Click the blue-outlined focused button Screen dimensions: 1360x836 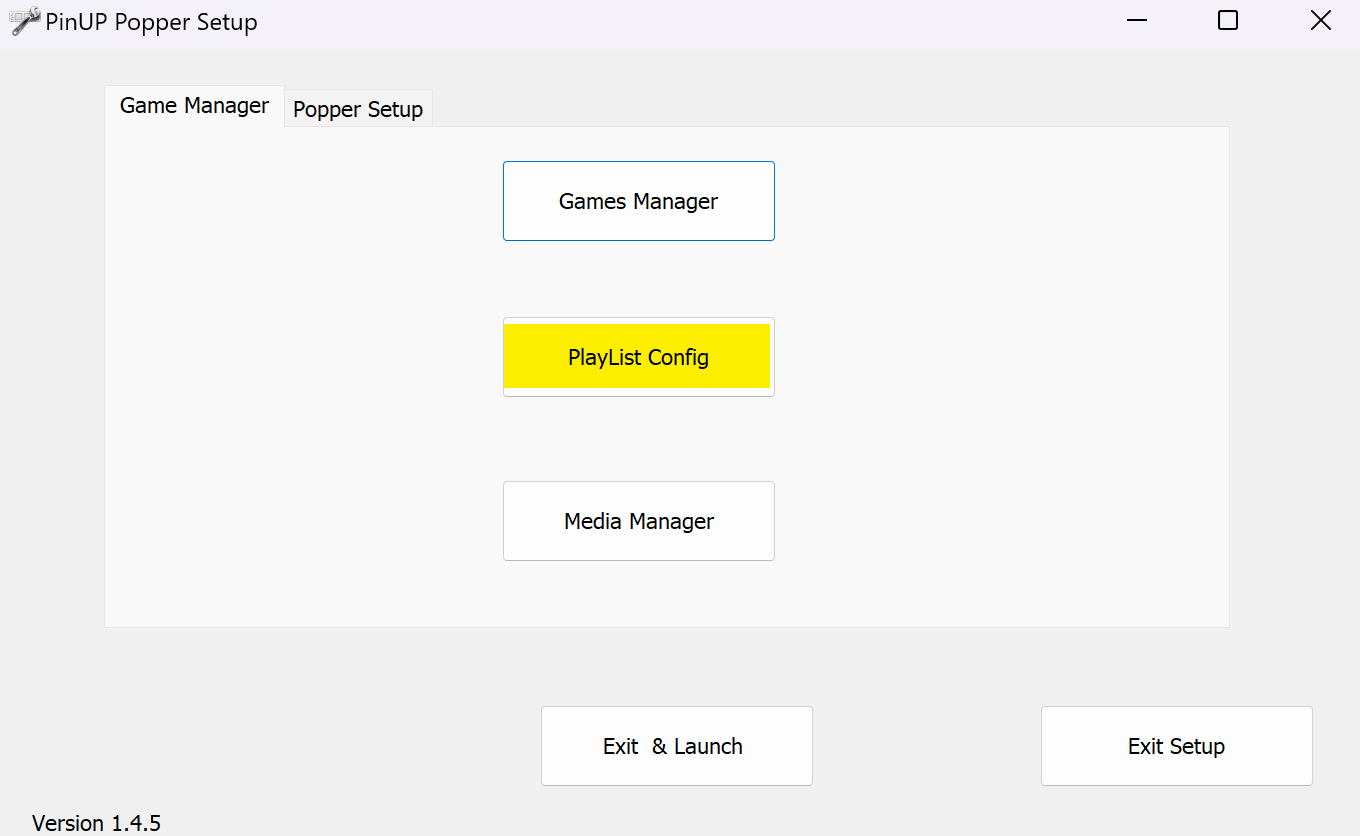click(638, 201)
